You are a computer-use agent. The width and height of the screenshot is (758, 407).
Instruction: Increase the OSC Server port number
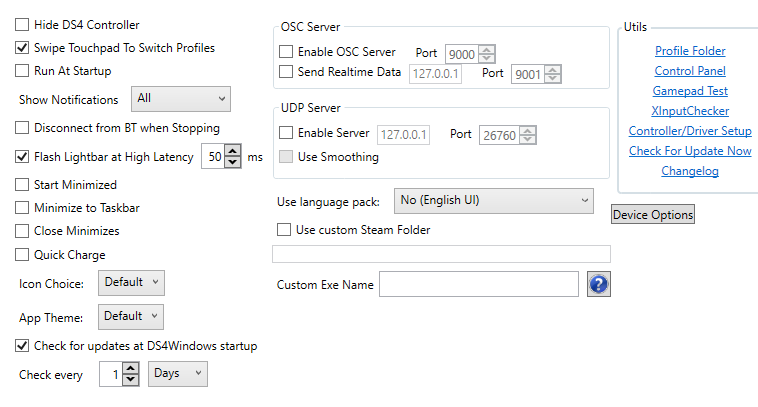click(x=488, y=48)
